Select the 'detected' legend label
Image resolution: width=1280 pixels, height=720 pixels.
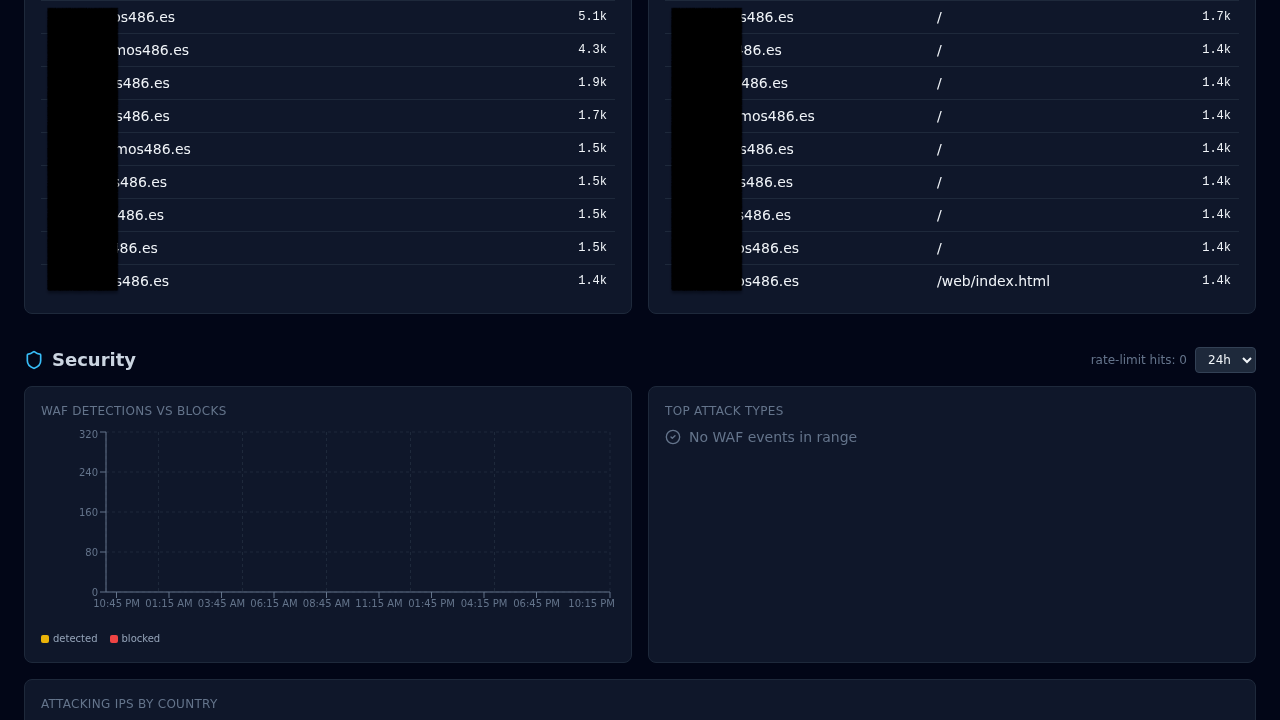[x=75, y=639]
